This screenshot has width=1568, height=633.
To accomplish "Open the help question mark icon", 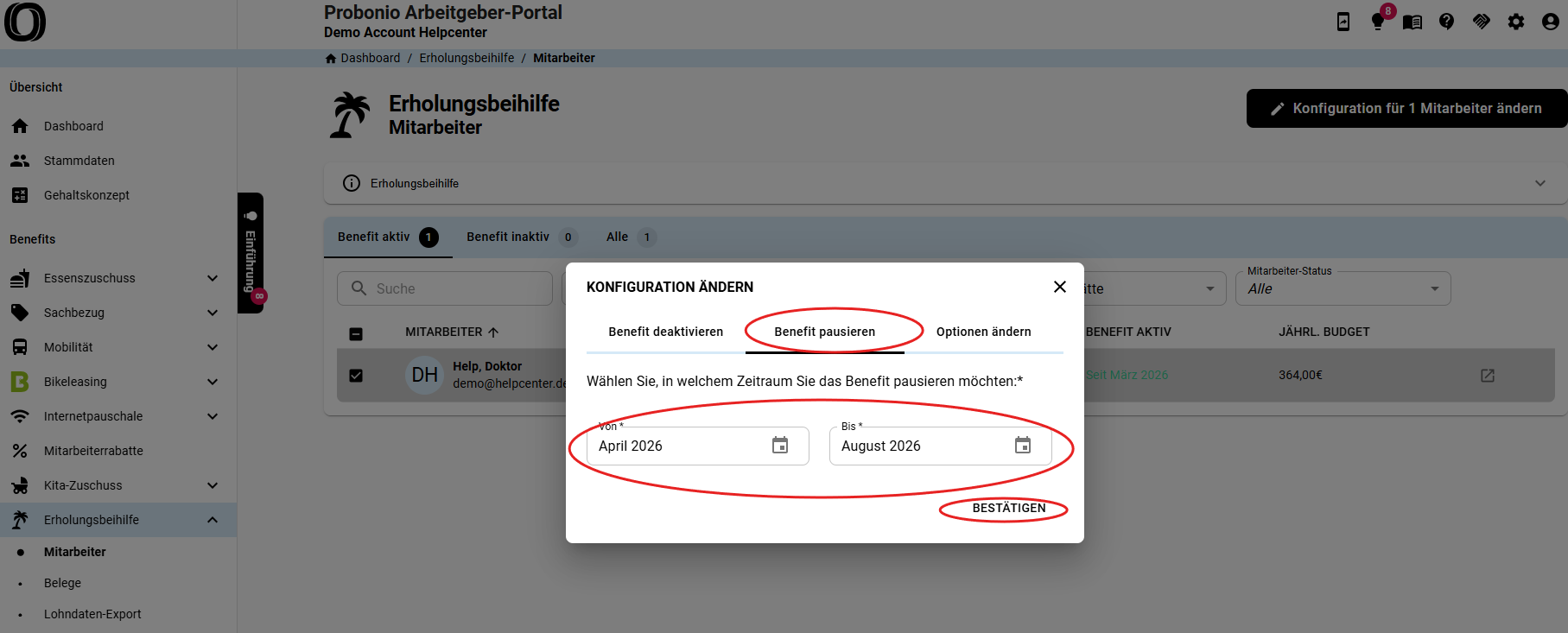I will click(1447, 22).
